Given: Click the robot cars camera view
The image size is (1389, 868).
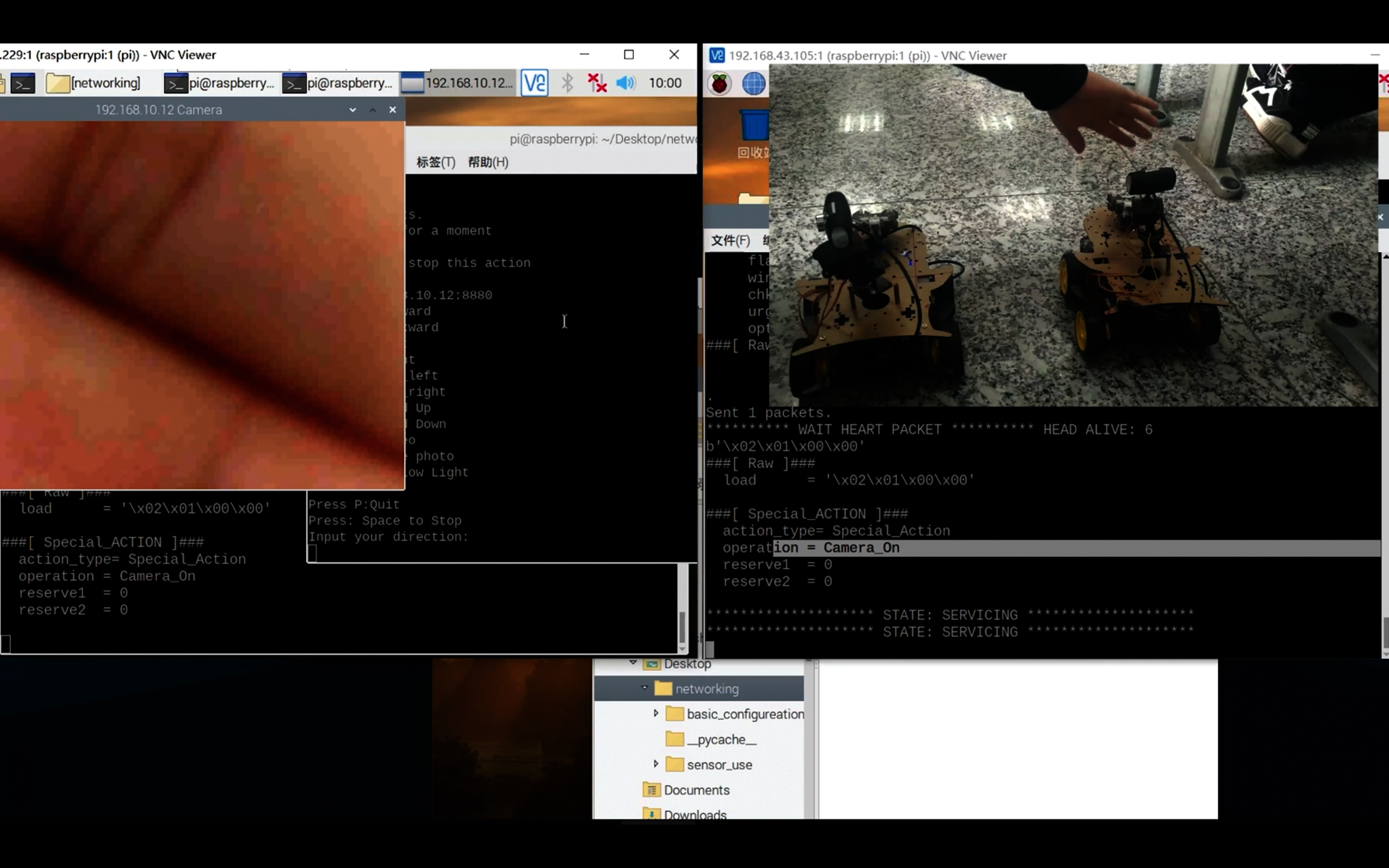Looking at the screenshot, I should pyautogui.click(x=1073, y=235).
